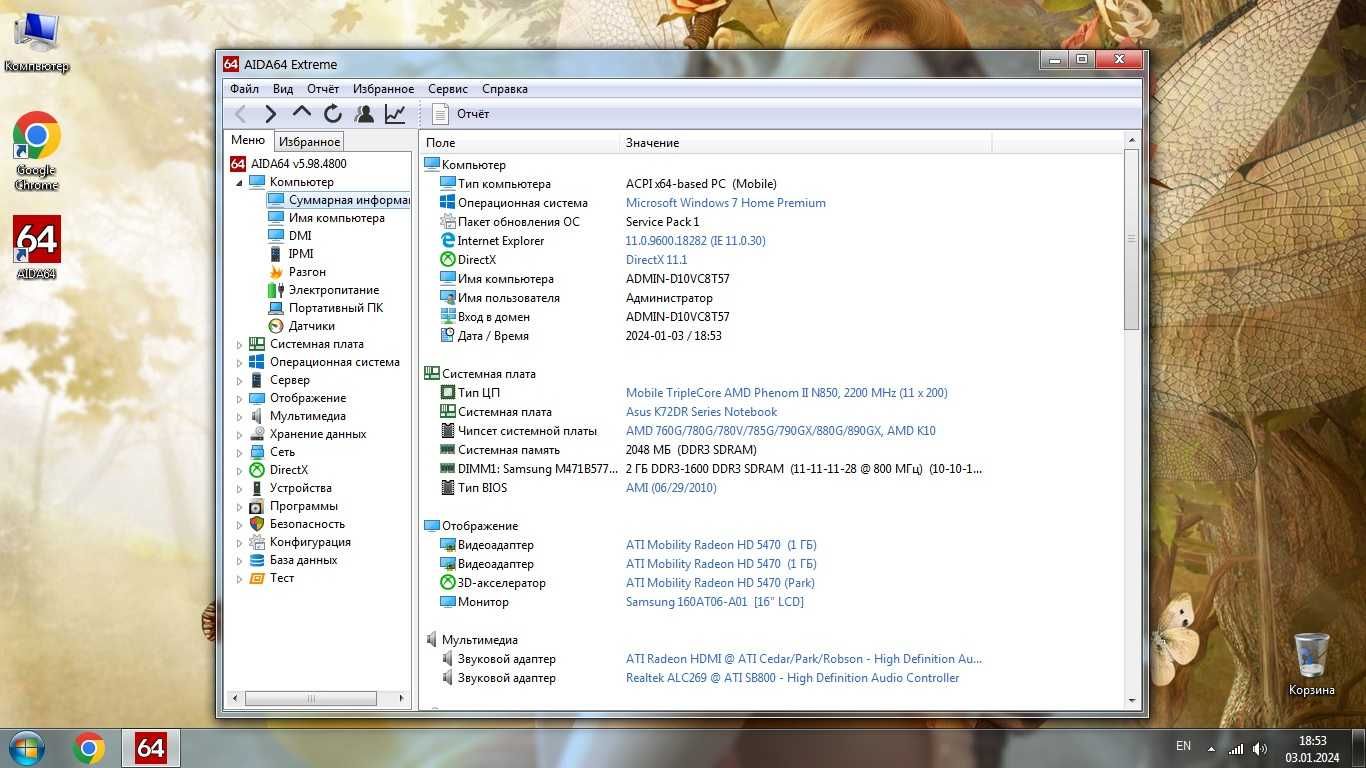Expand the Операционная система tree node

coord(239,362)
